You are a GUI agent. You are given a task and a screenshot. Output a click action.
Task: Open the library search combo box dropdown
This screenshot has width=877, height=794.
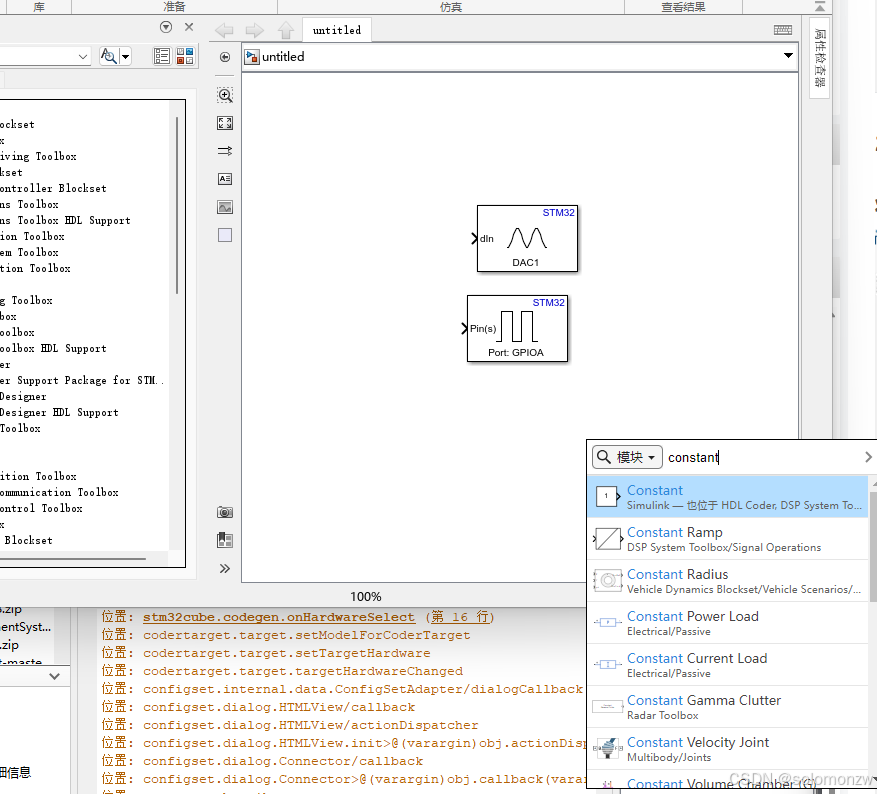83,56
